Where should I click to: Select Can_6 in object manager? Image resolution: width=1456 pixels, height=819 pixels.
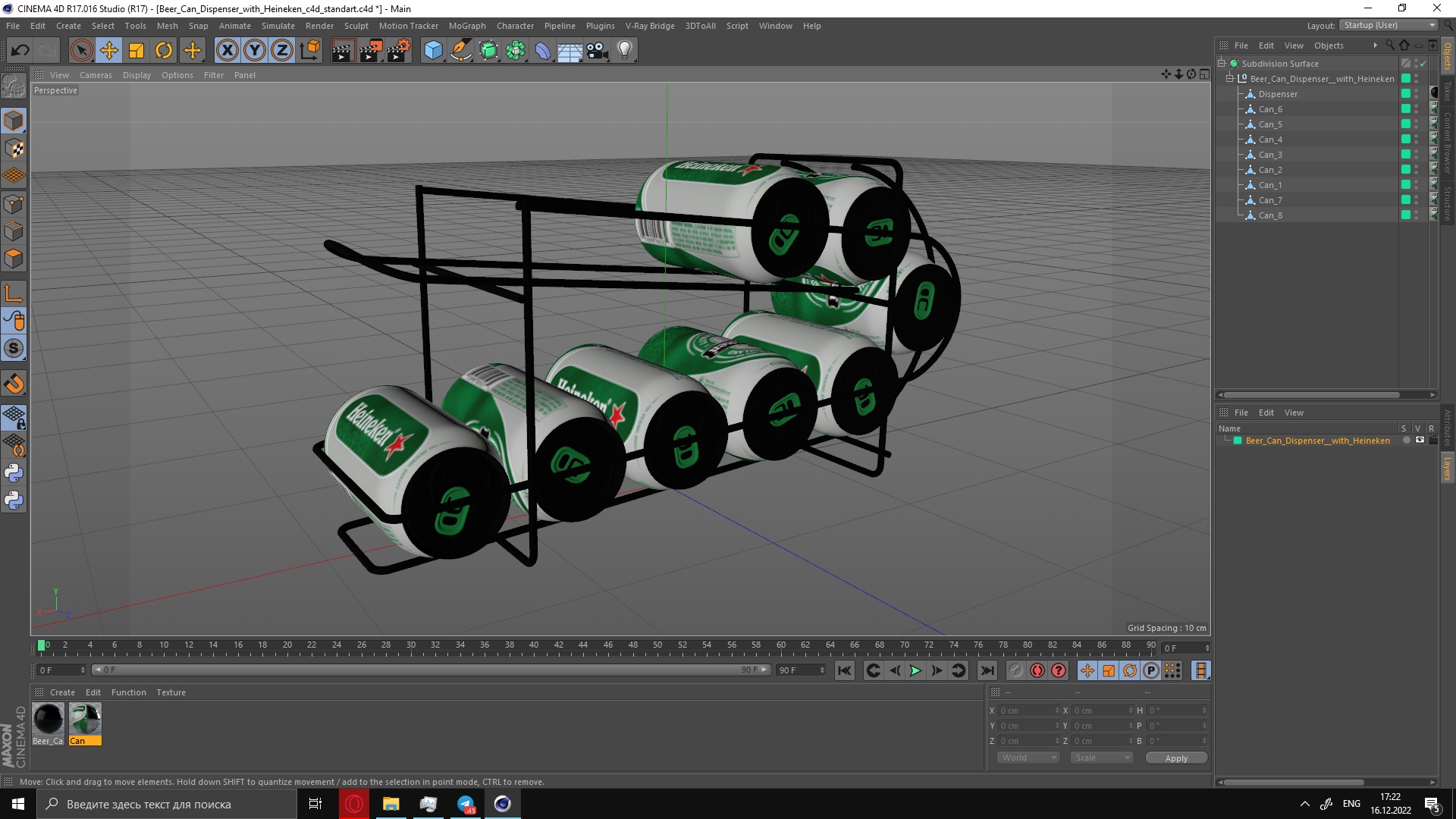point(1270,109)
